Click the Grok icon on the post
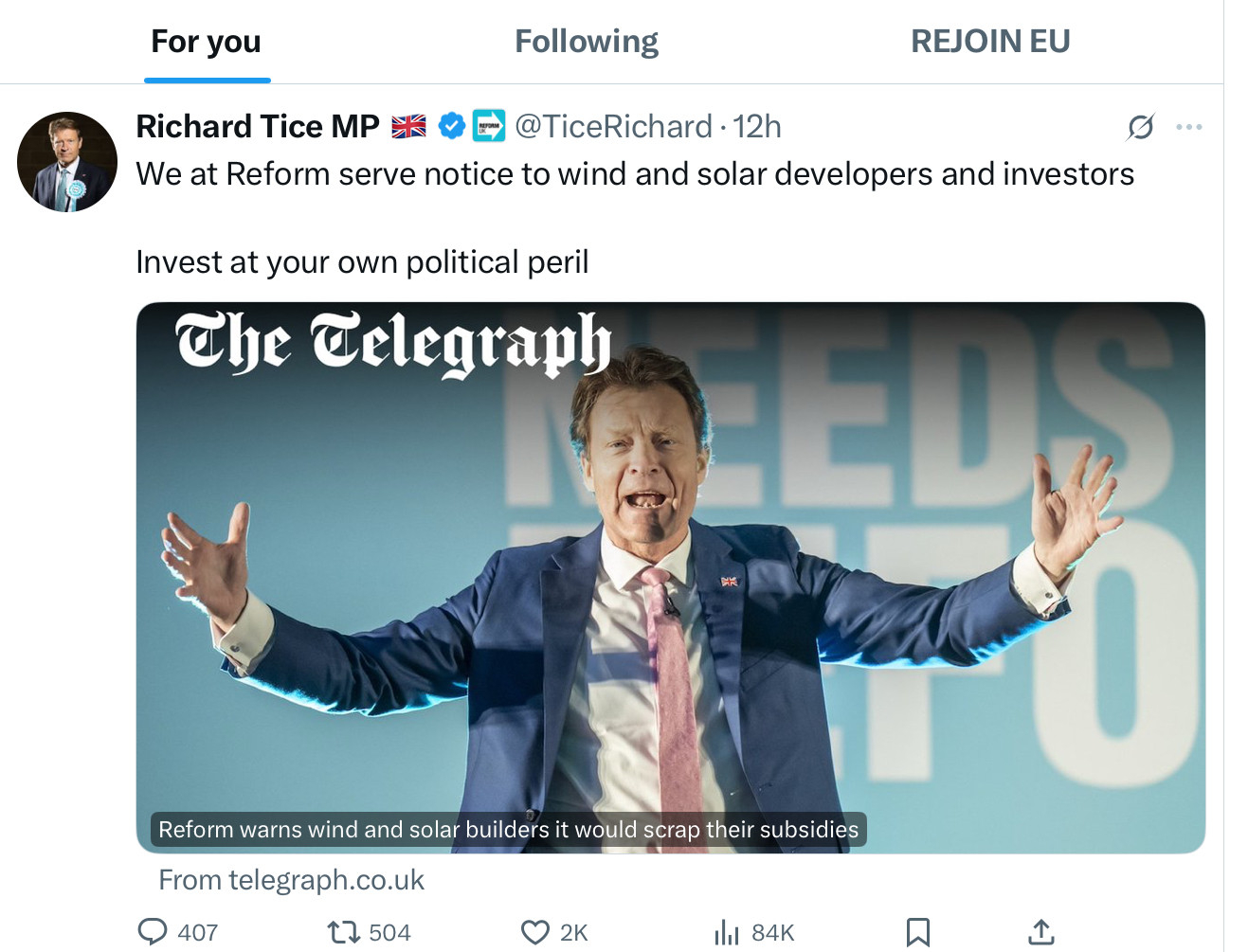1248x952 pixels. click(x=1141, y=127)
